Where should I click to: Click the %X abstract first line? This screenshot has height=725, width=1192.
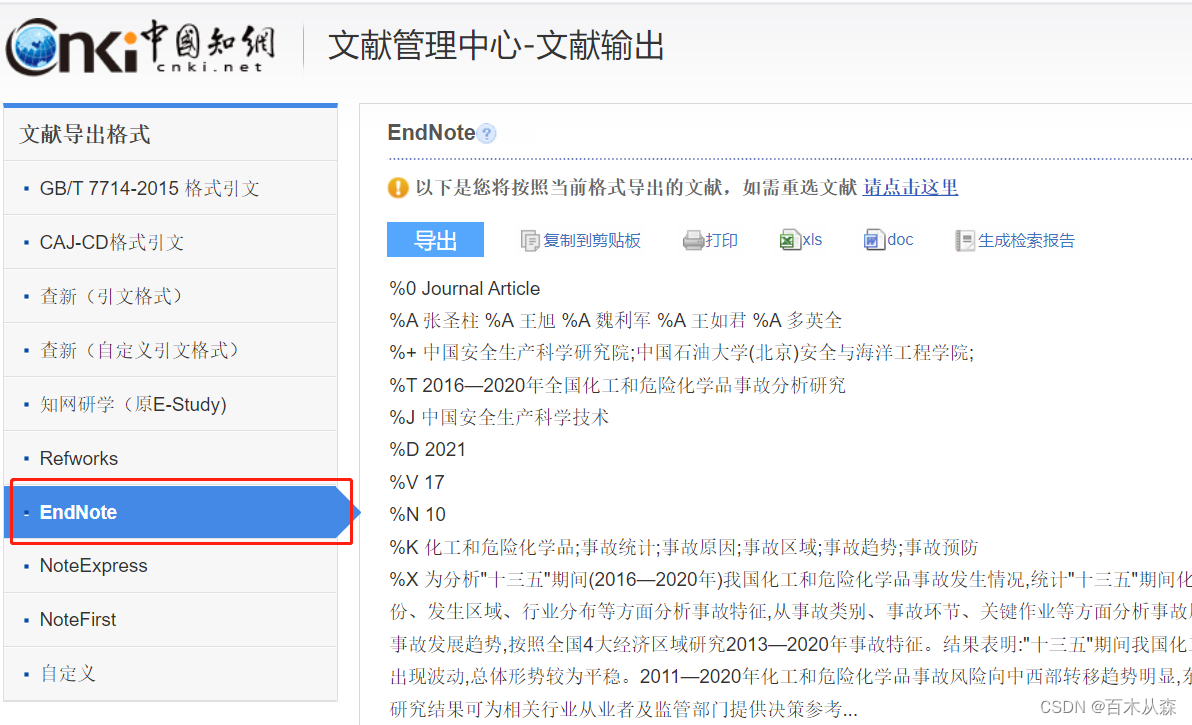[791, 580]
